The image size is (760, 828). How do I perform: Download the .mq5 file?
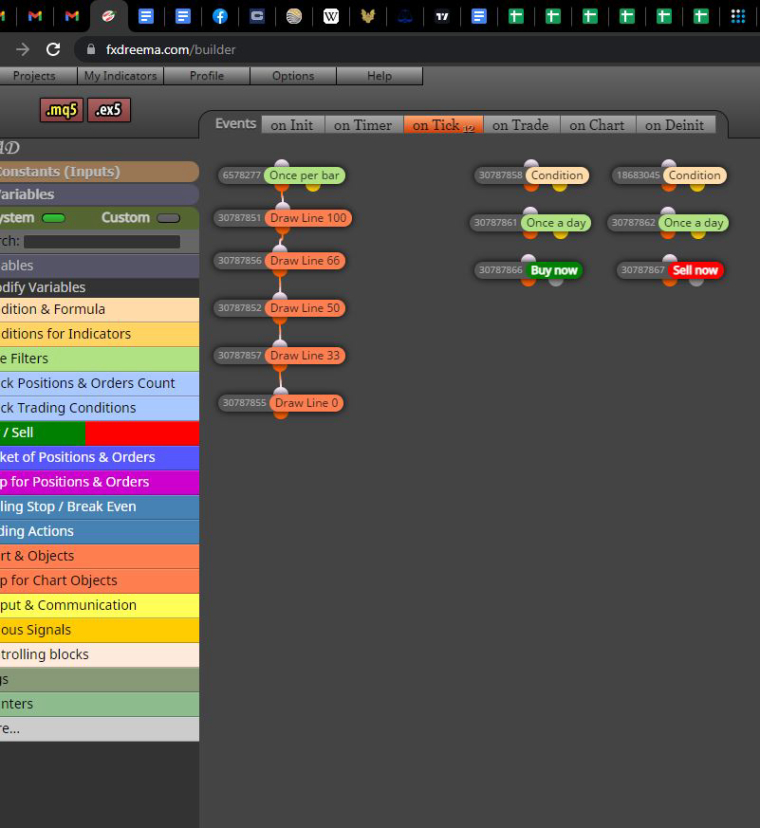(61, 110)
